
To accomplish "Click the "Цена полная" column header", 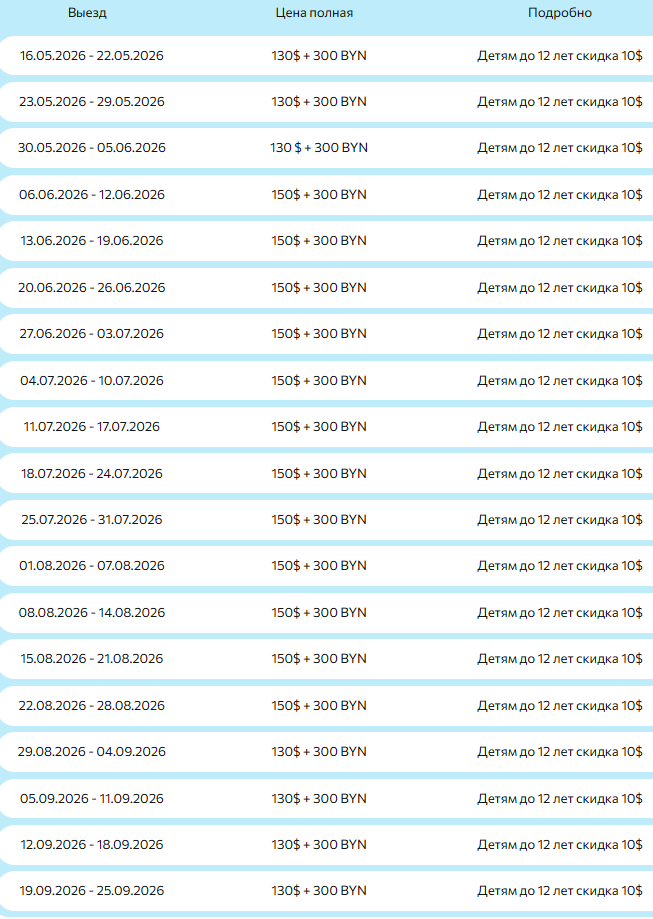I will point(314,13).
